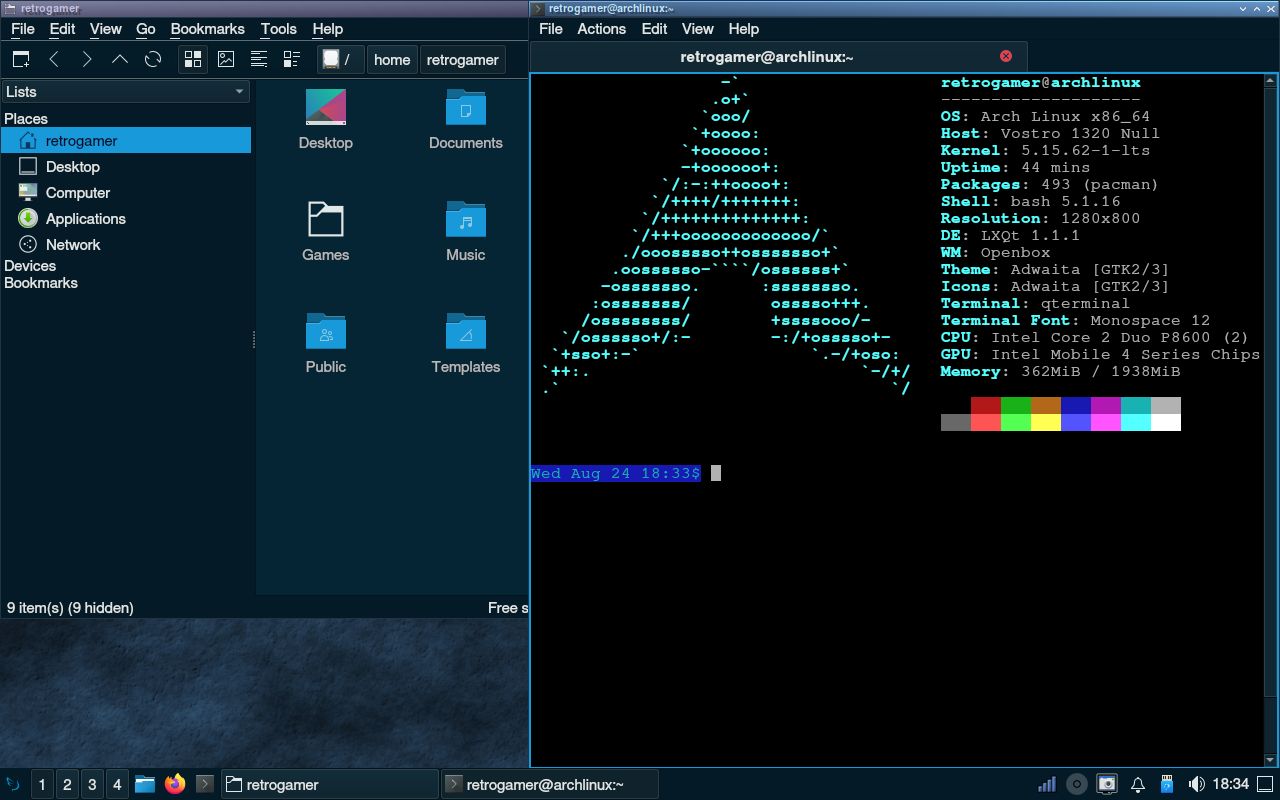Click the 18:34 panel clock

1231,784
